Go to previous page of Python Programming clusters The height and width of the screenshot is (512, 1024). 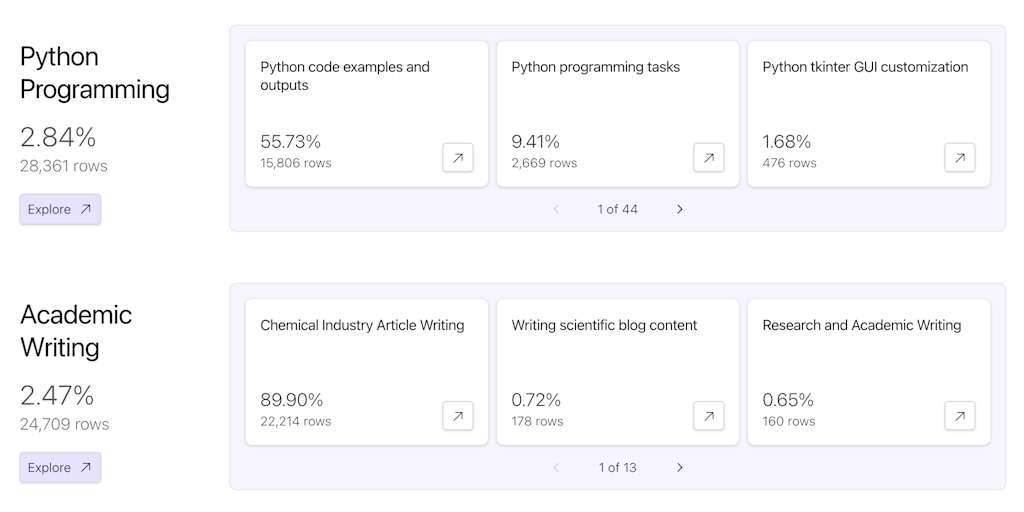tap(557, 209)
